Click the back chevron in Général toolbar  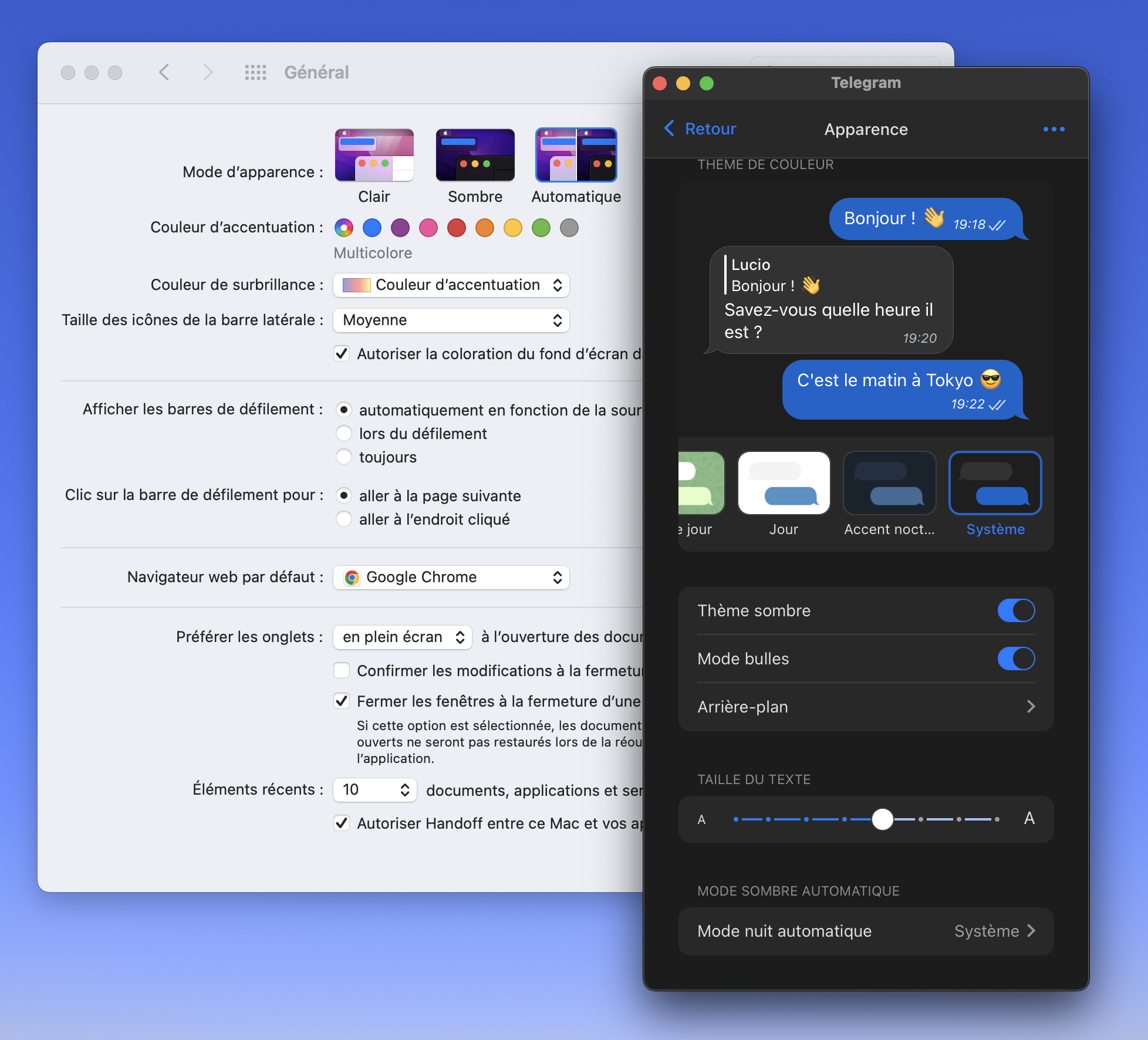coord(164,72)
